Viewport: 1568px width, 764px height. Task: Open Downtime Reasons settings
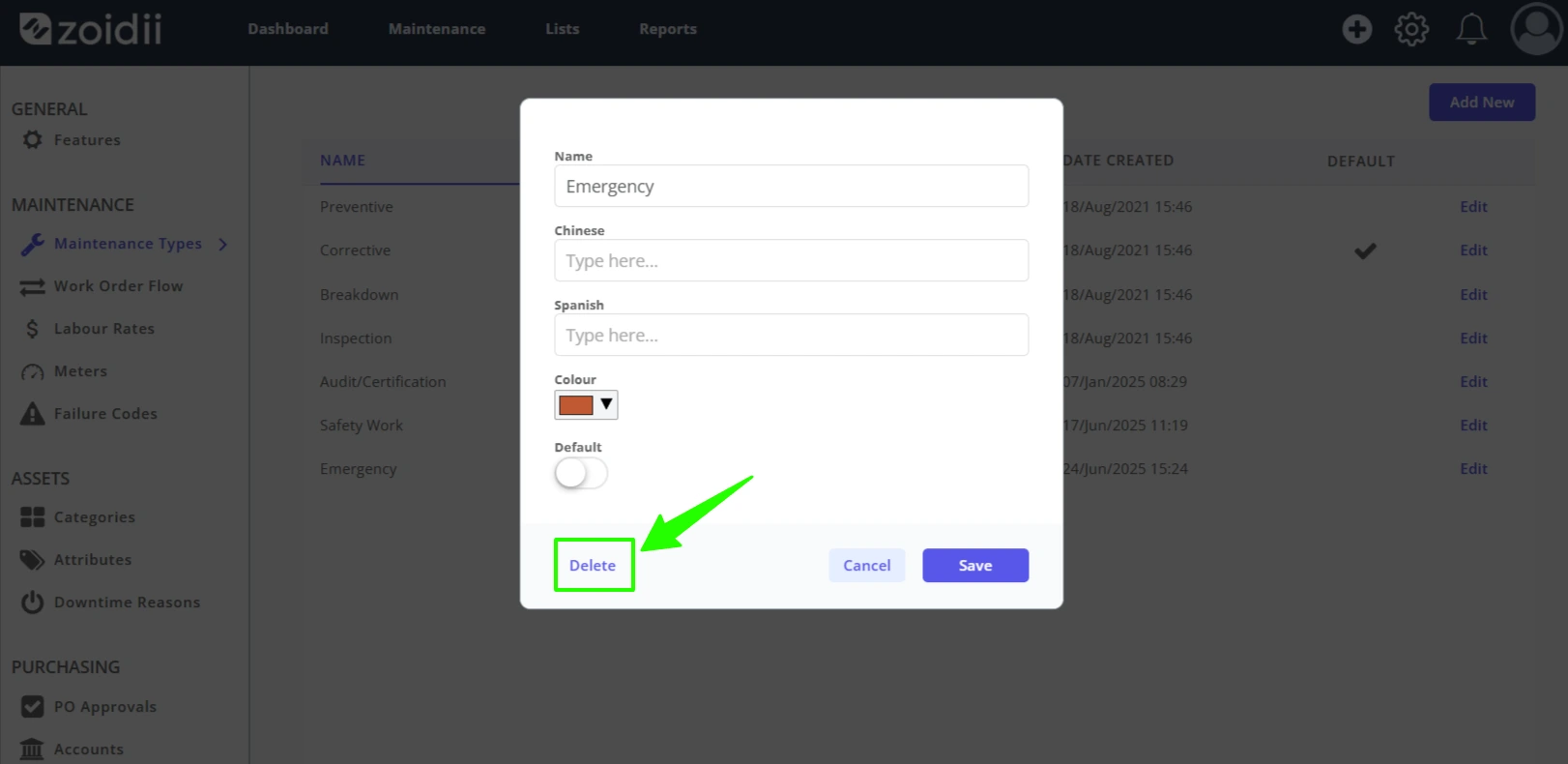pyautogui.click(x=127, y=602)
